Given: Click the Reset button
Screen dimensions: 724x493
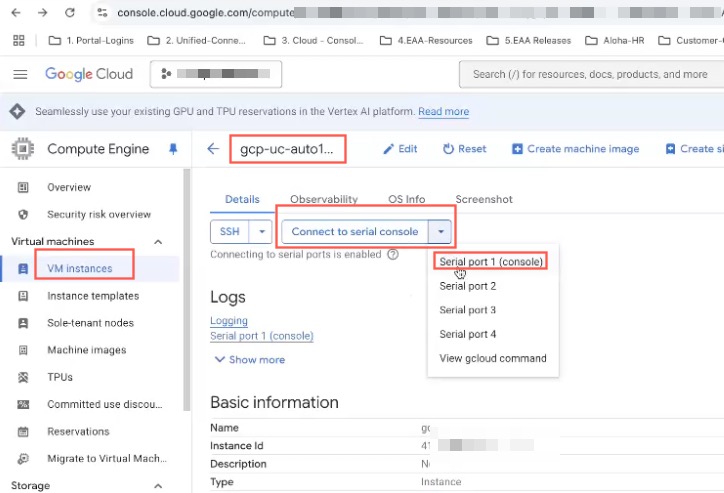Looking at the screenshot, I should tap(464, 149).
